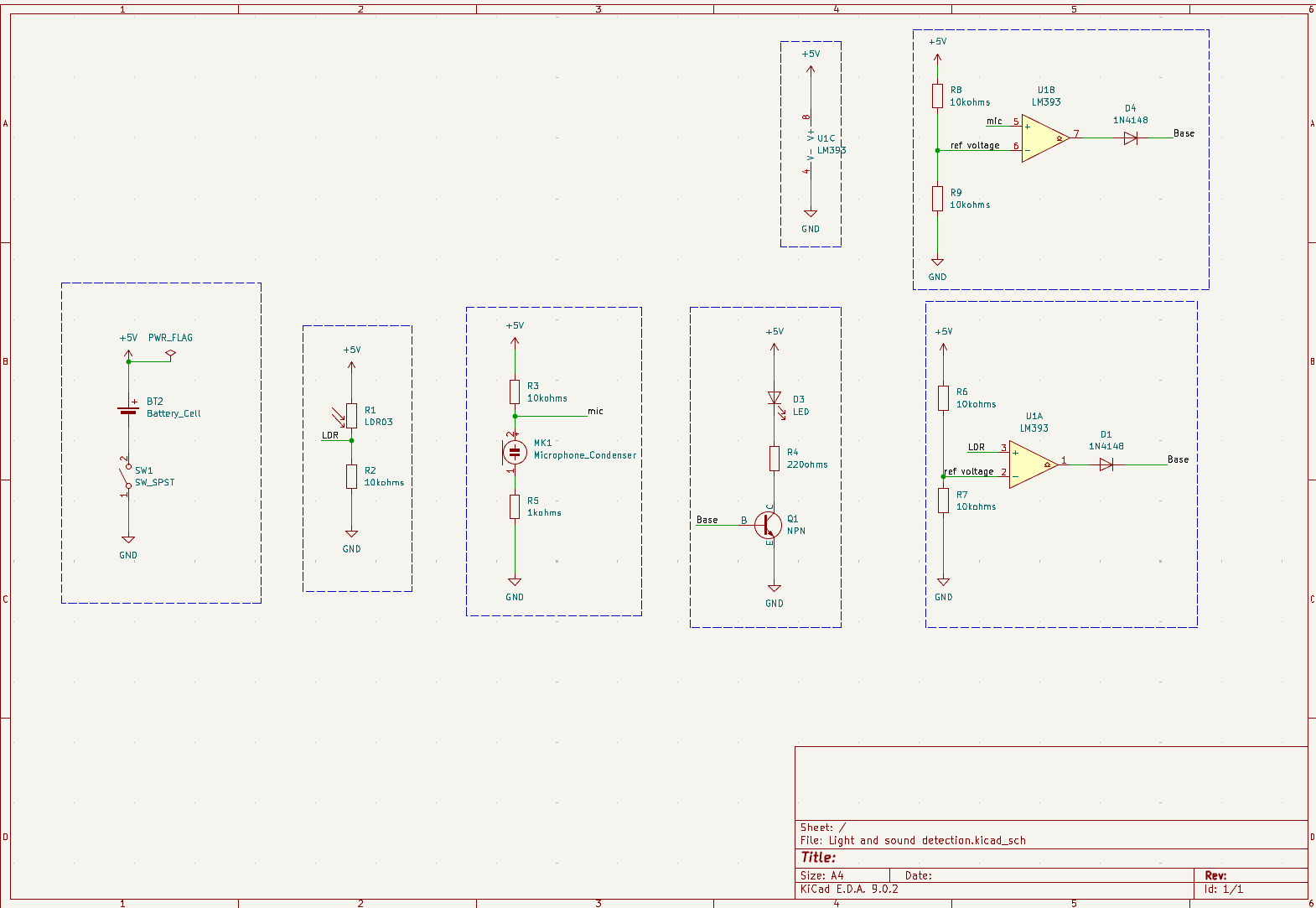Click the SW1 SPST switch symbol

(x=127, y=478)
